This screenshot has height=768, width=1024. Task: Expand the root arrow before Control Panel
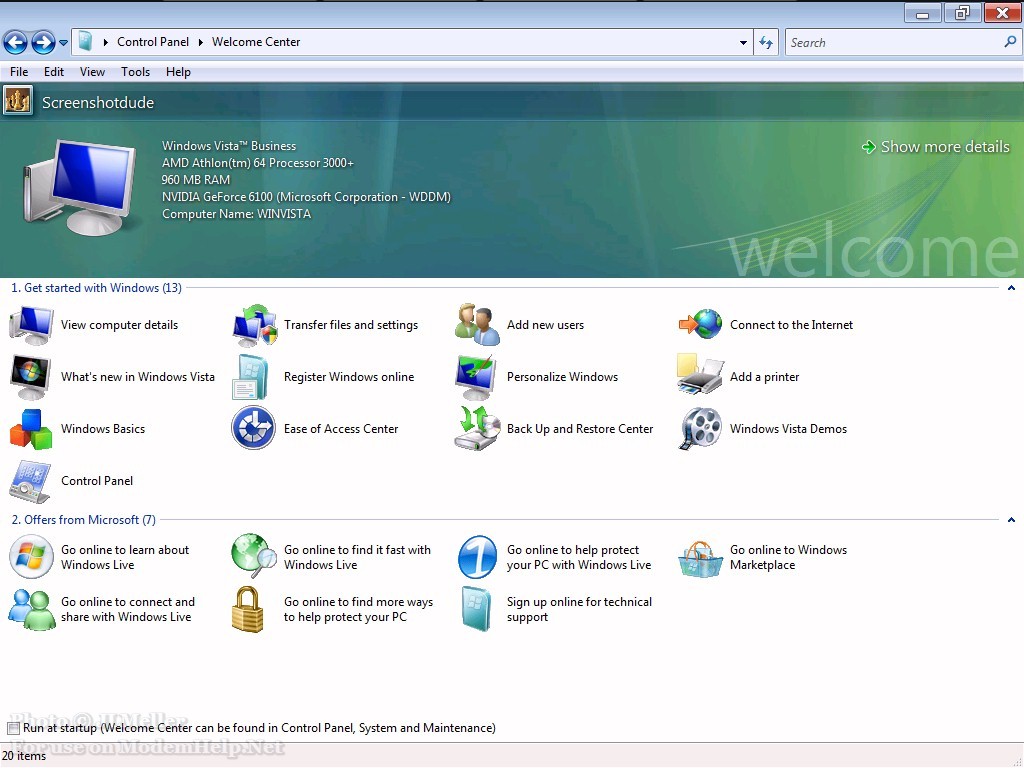point(105,42)
